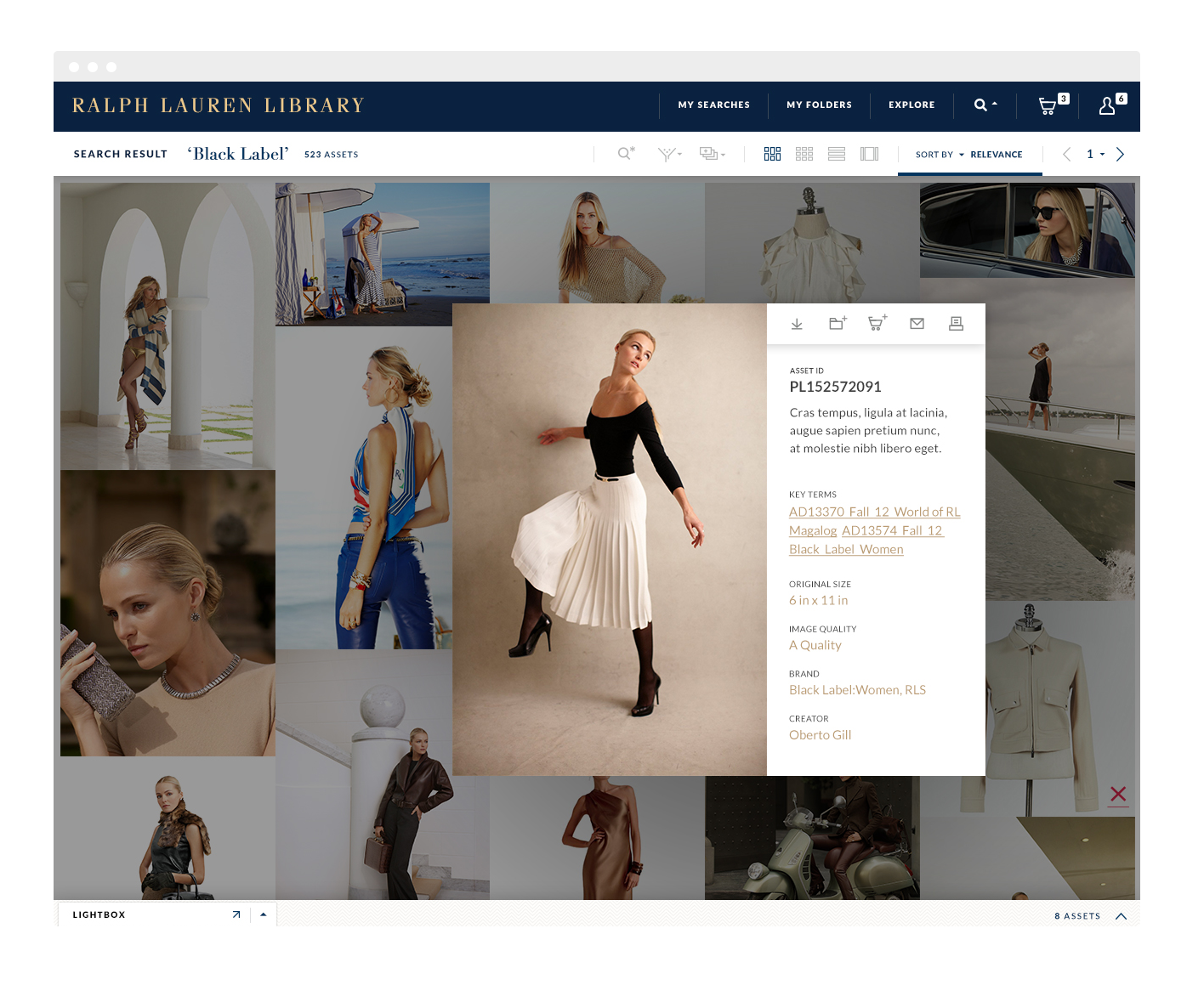Go to the previous results page
Image resolution: width=1204 pixels, height=1002 pixels.
point(1067,154)
